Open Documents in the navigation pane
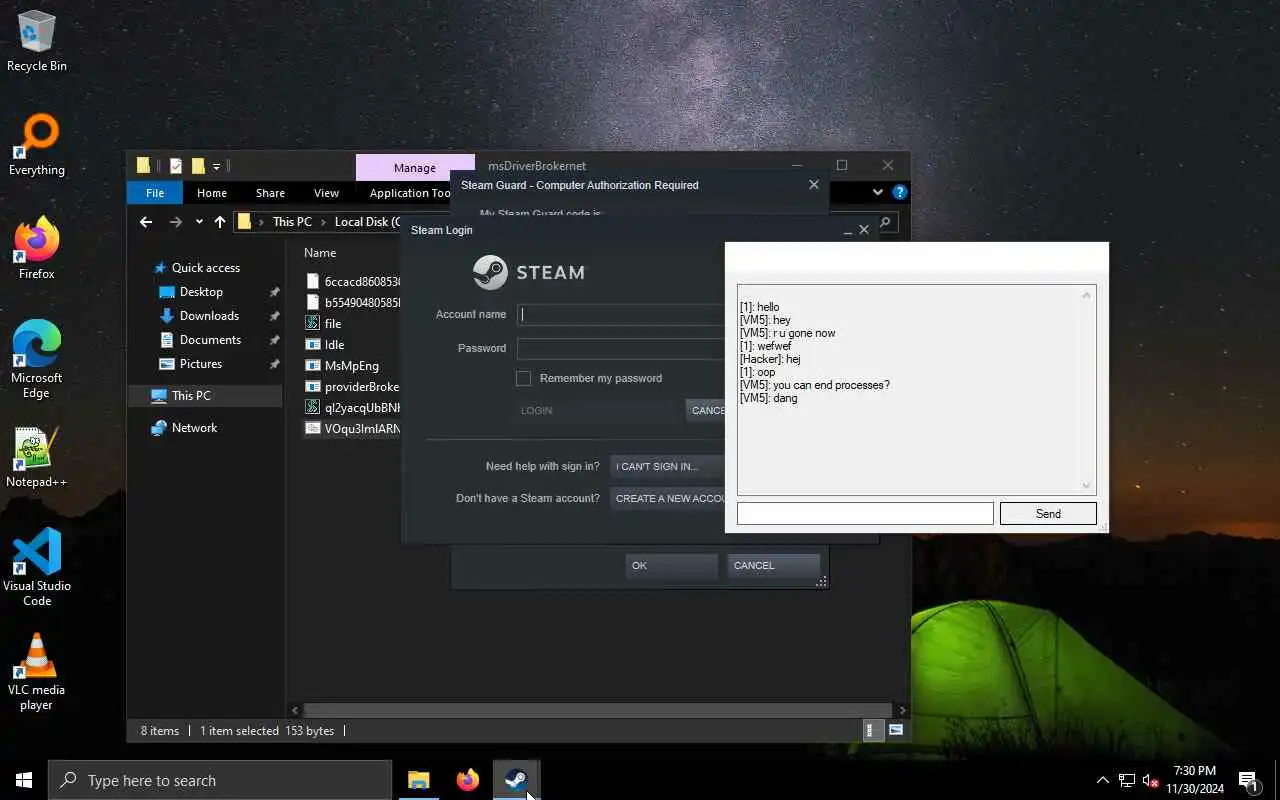The image size is (1280, 800). pos(210,340)
